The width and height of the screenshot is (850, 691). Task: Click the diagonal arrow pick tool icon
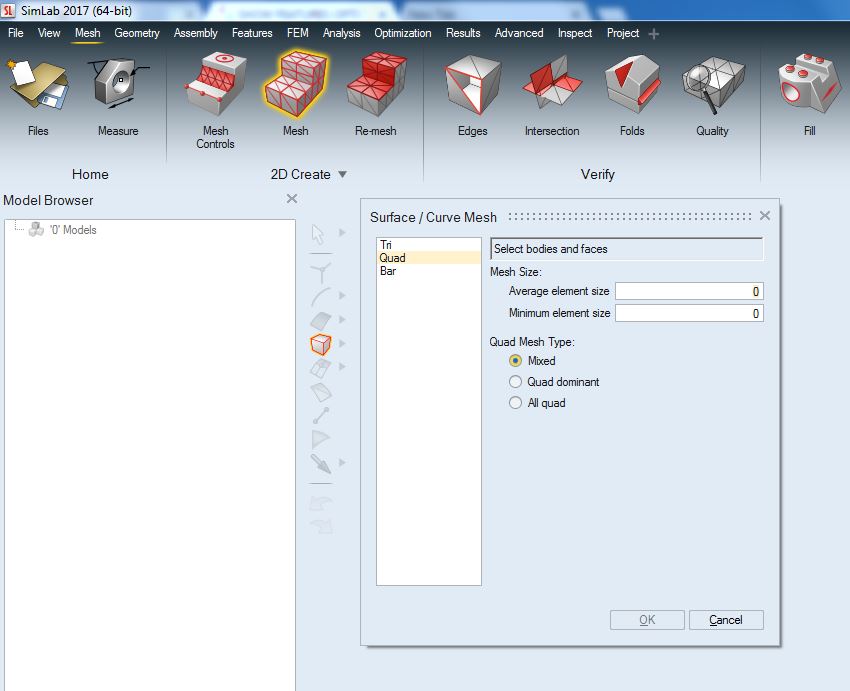pos(321,463)
